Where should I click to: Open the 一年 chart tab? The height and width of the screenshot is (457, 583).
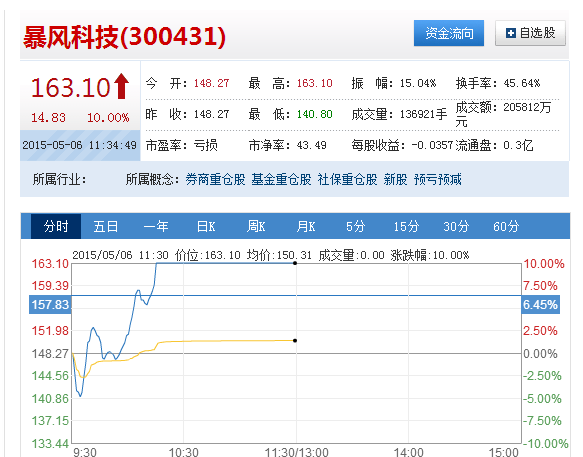click(156, 226)
